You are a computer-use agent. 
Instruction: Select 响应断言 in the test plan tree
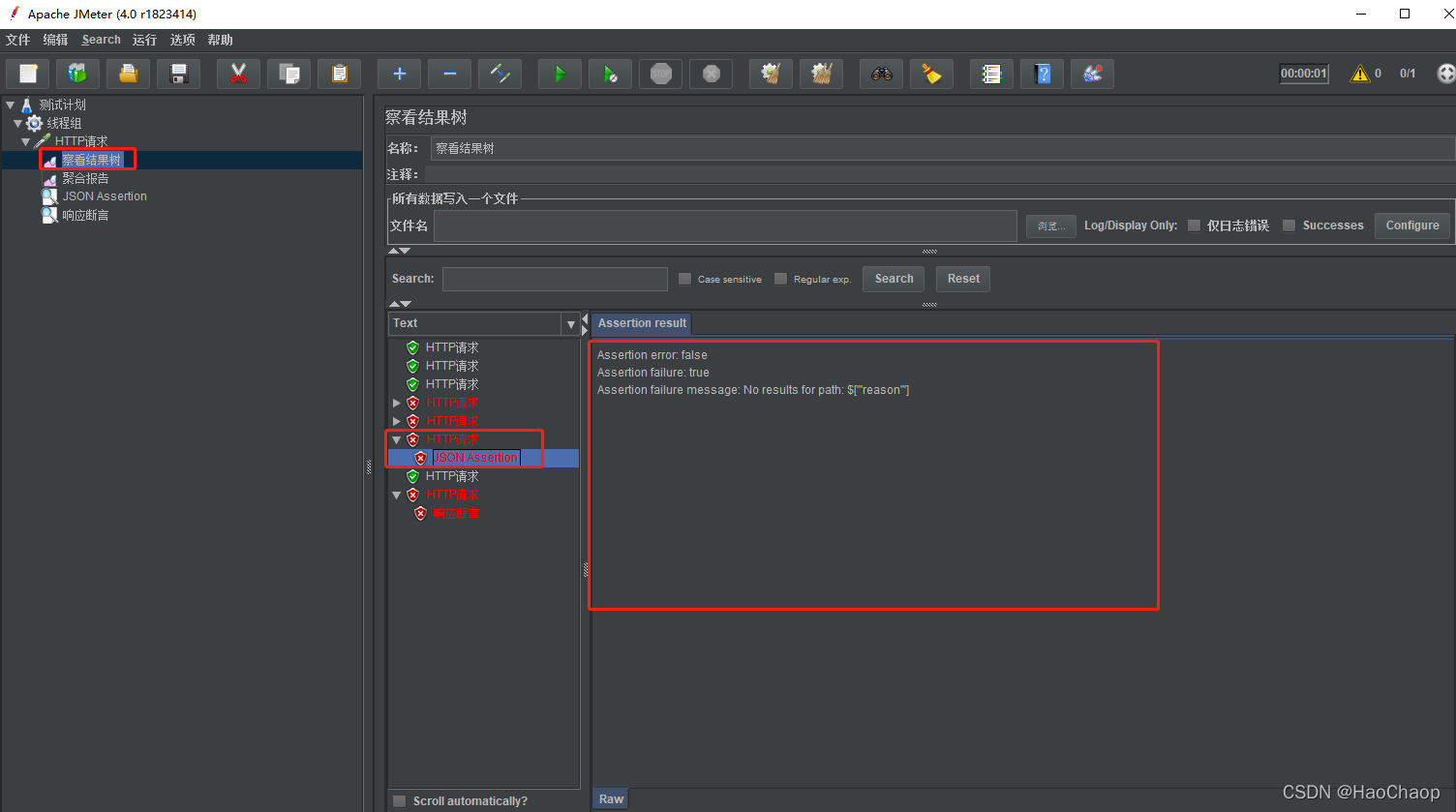tap(85, 215)
